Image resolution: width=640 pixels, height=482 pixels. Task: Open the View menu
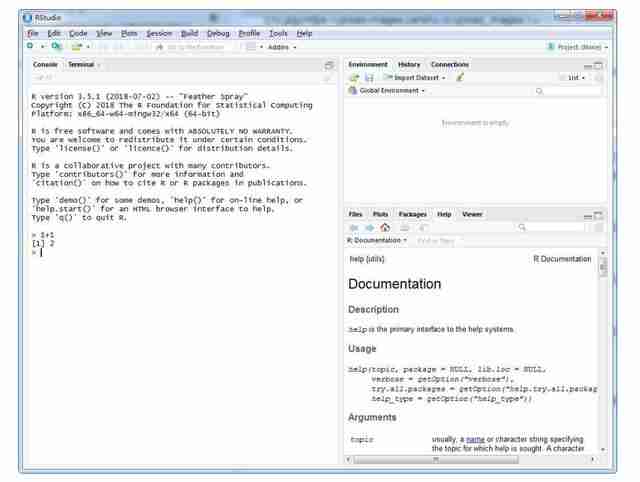pos(104,33)
